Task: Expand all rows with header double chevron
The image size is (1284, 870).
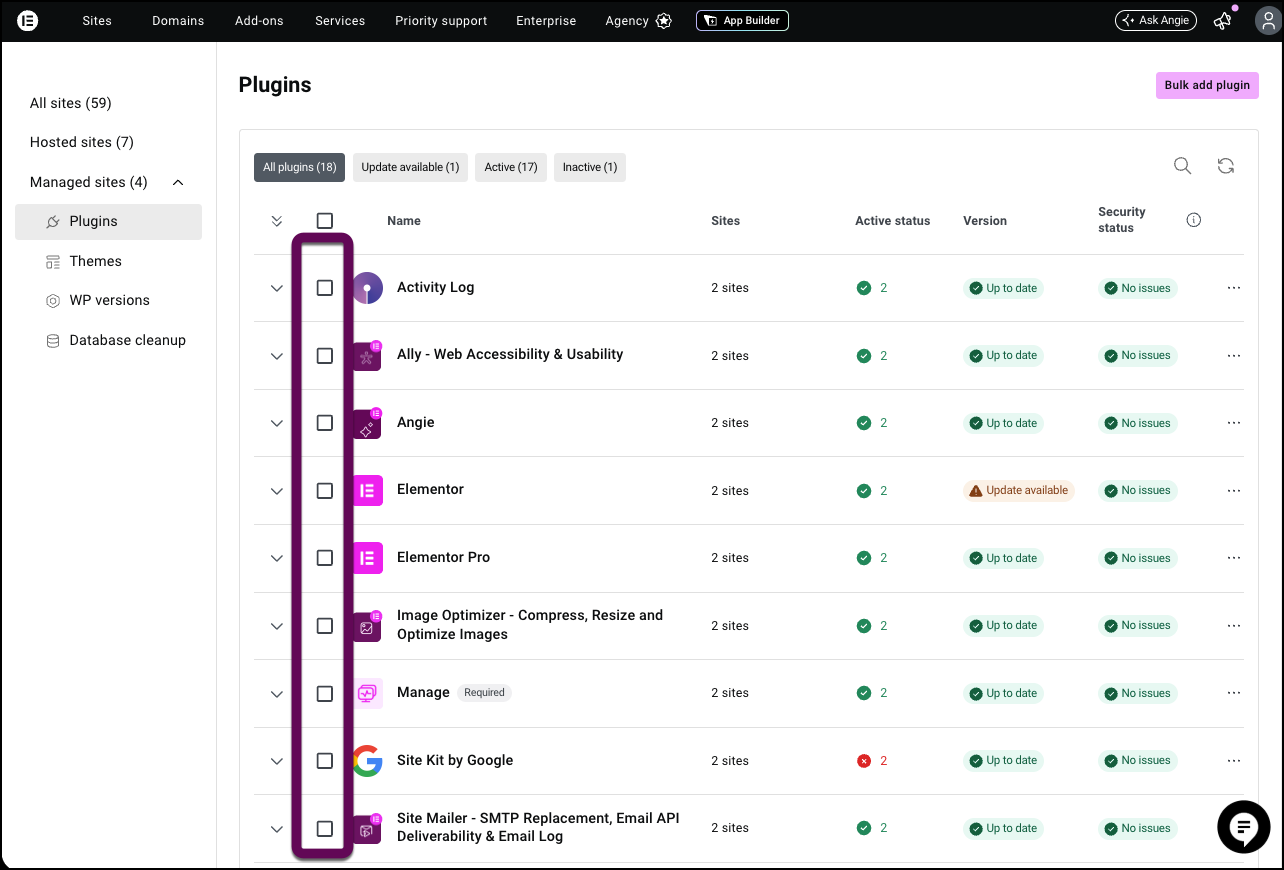Action: (277, 221)
